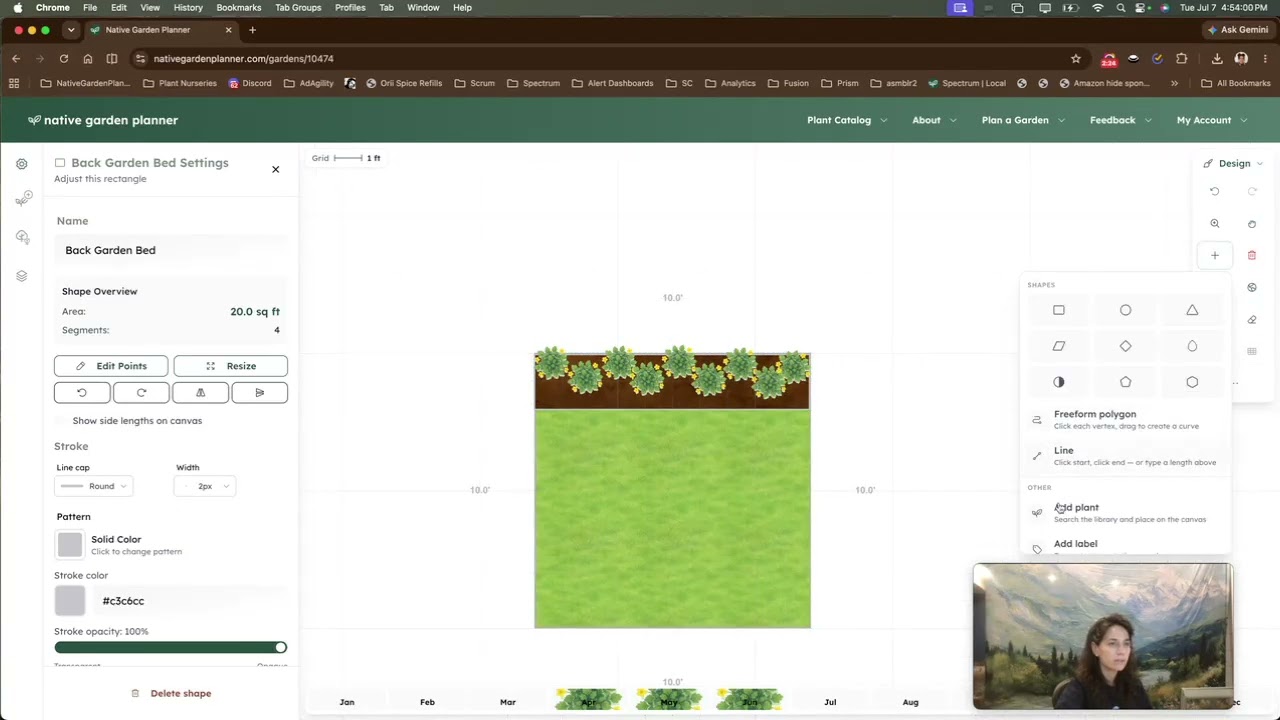Click the red trash delete tool
The height and width of the screenshot is (720, 1280).
[x=1252, y=256]
